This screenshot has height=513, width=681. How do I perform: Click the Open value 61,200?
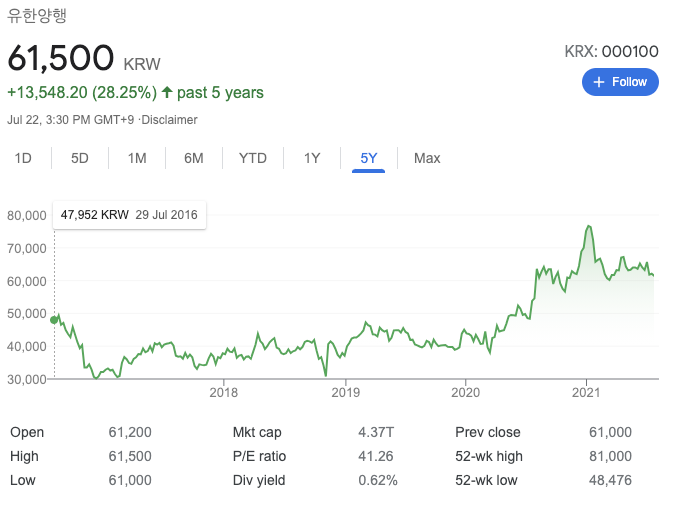[130, 432]
